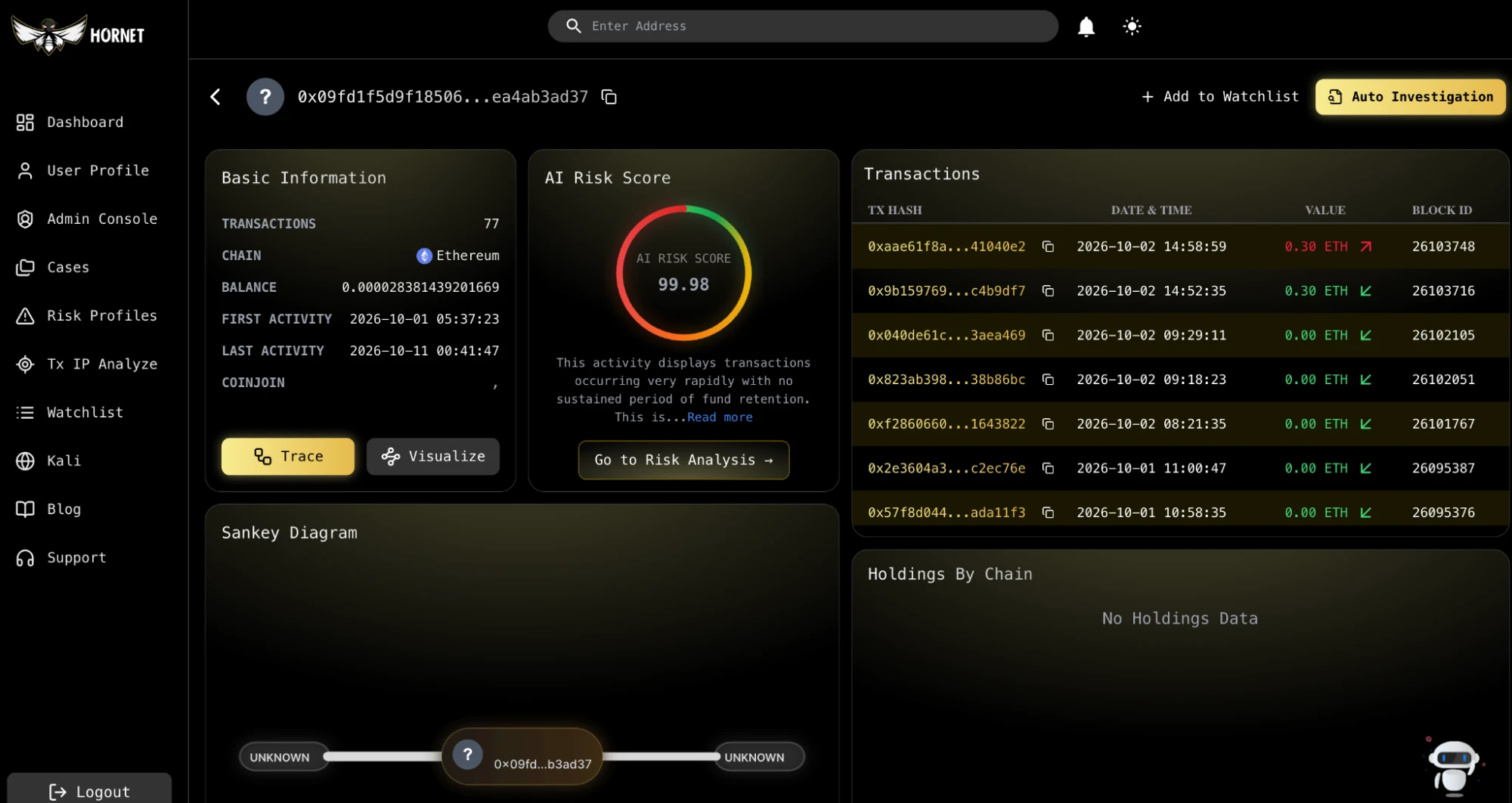The height and width of the screenshot is (803, 1512).
Task: Copy tx hash 0x9b159769...c4b9df7
Action: coord(1048,291)
